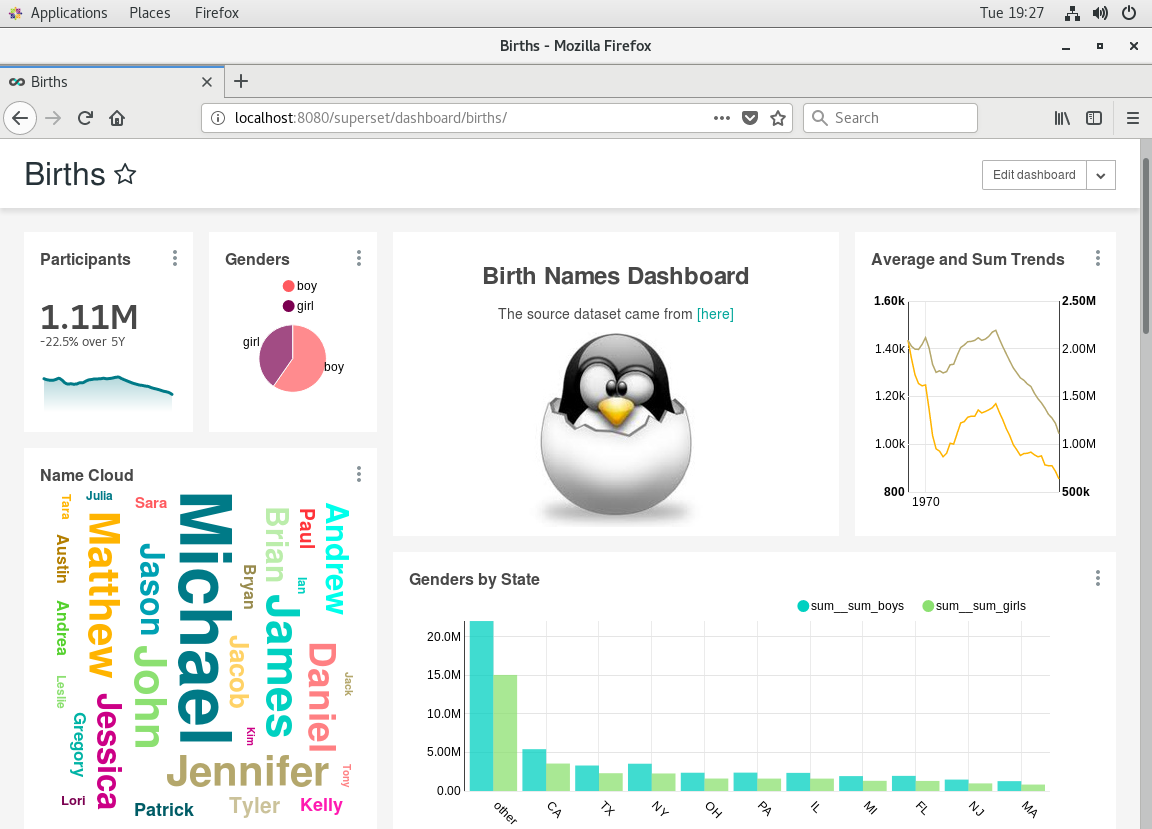The width and height of the screenshot is (1152, 829).
Task: Open the Genders by State options menu
Action: [x=1097, y=578]
